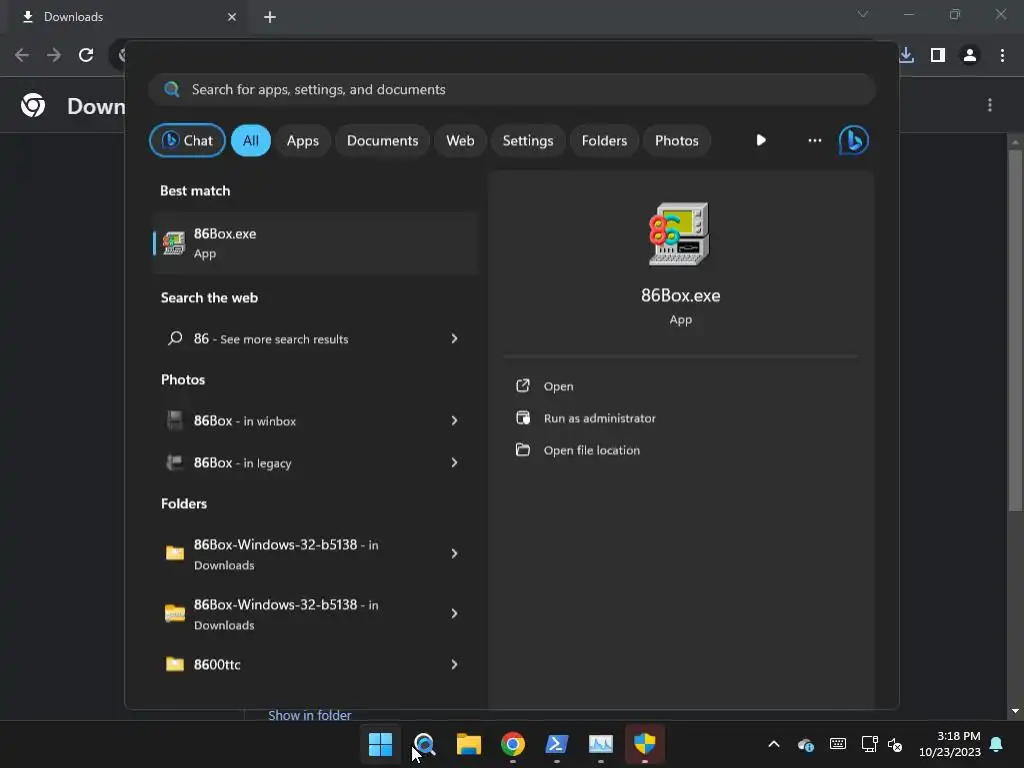Switch to Photos filter
This screenshot has height=768, width=1024.
tap(677, 140)
